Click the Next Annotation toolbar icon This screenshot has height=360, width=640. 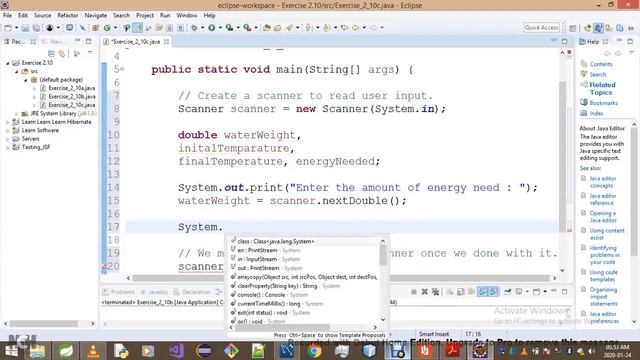tap(309, 28)
